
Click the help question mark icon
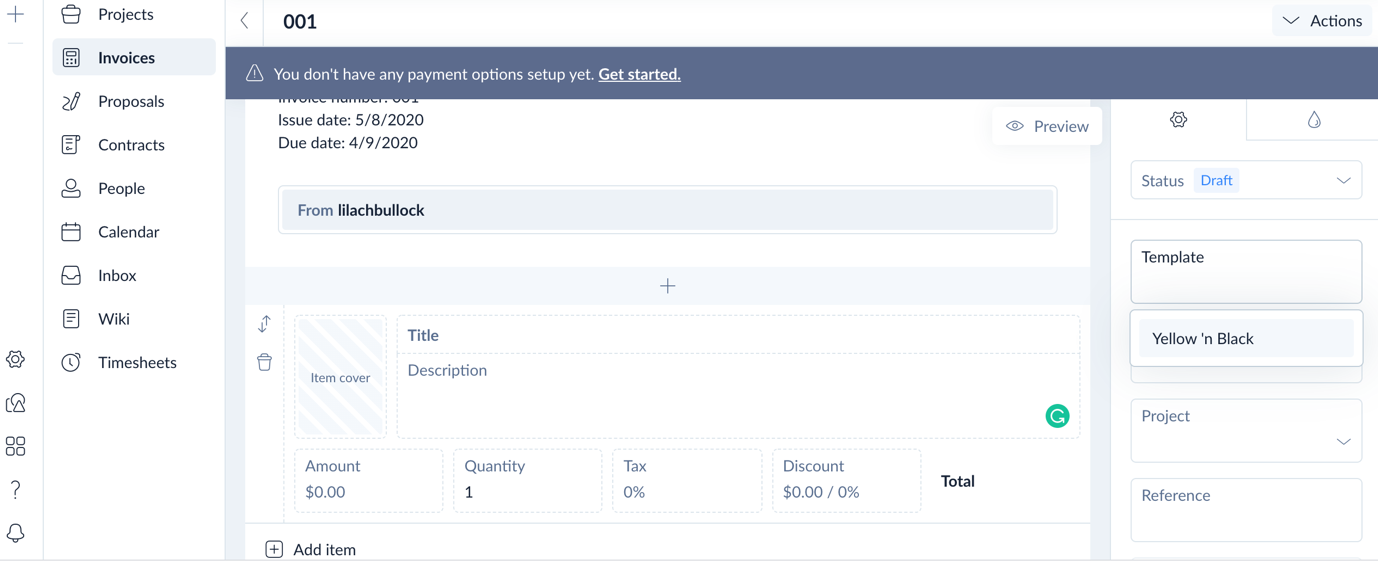16,489
